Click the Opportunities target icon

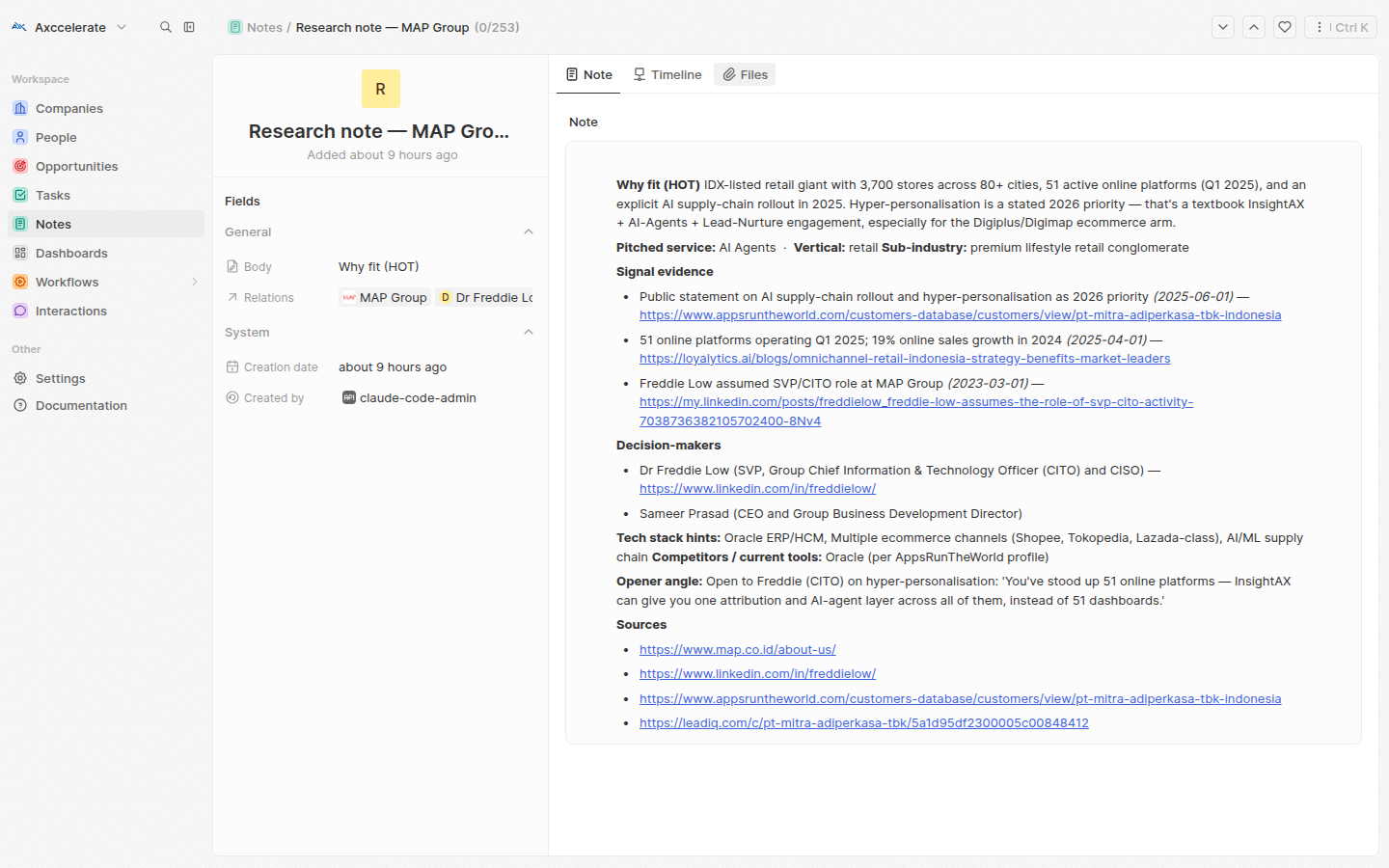click(20, 166)
